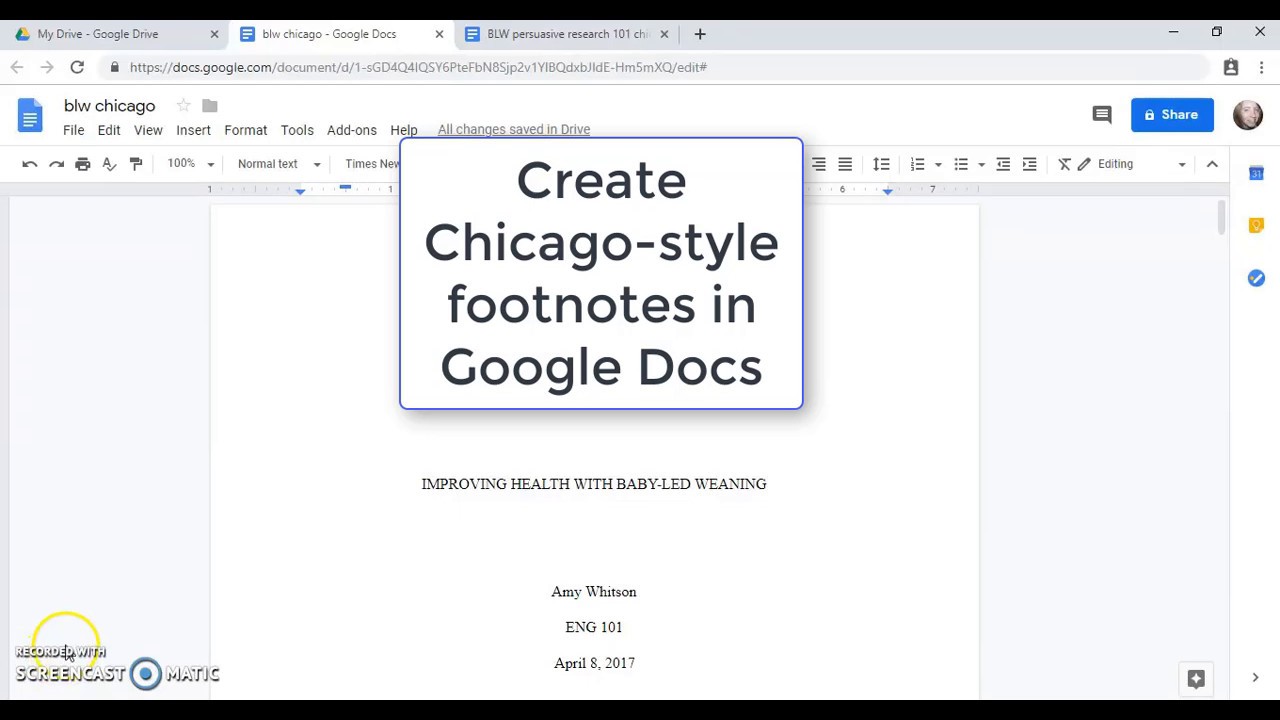
Task: Click the left indent marker on ruler
Action: coord(300,190)
